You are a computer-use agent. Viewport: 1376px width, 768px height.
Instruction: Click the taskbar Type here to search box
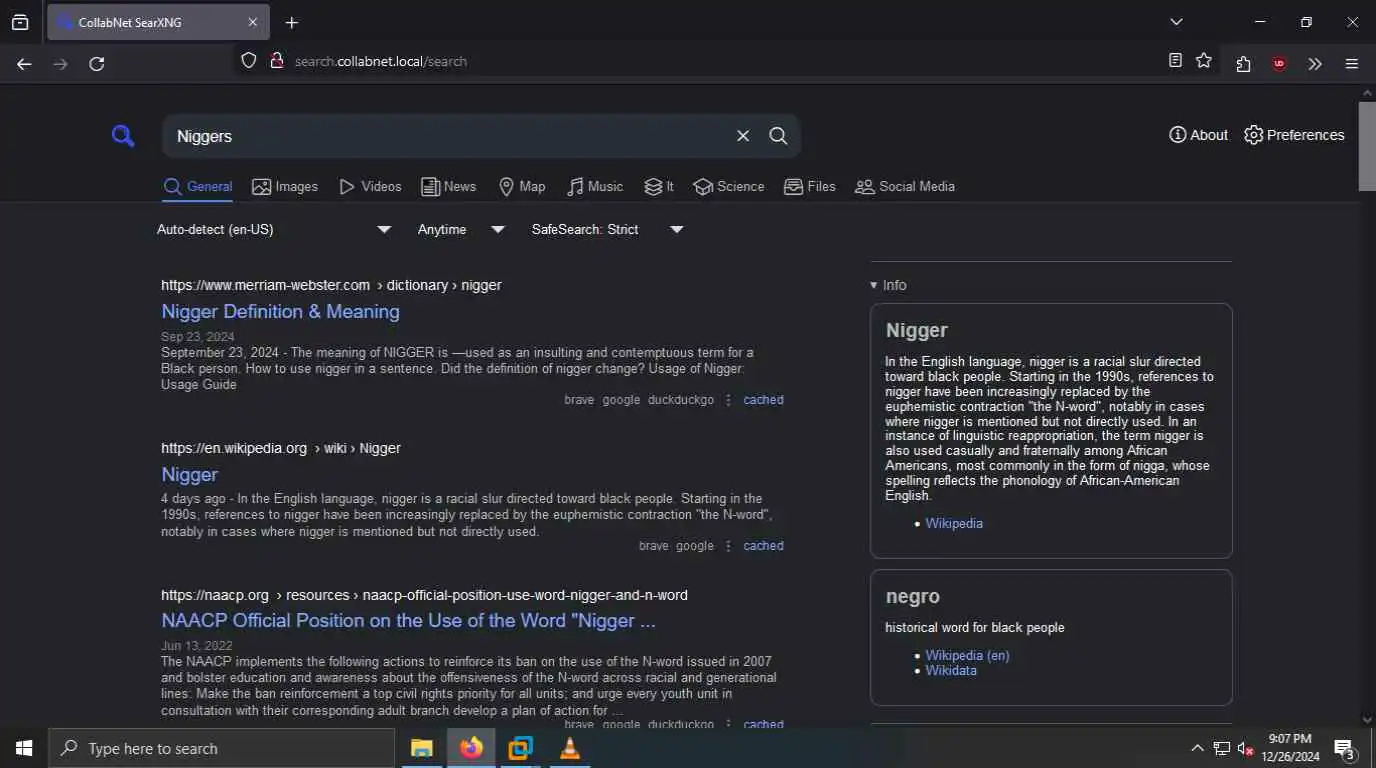coord(221,748)
